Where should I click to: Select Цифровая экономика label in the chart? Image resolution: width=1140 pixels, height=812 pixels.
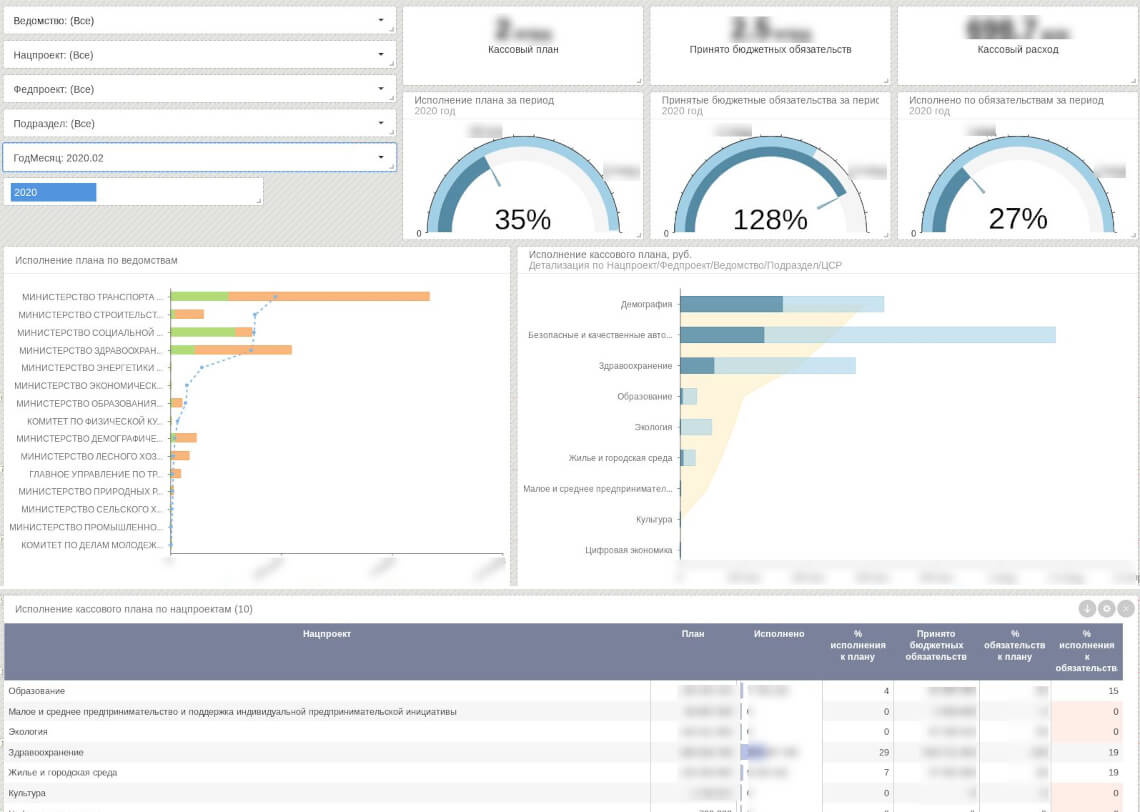628,550
